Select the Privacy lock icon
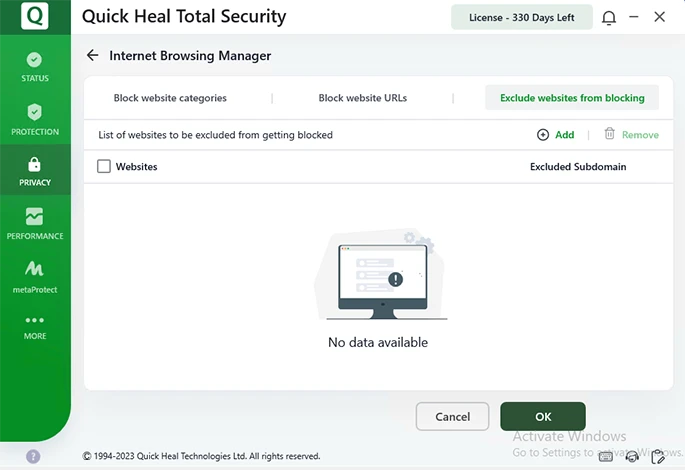Viewport: 685px width, 470px height. pyautogui.click(x=35, y=170)
